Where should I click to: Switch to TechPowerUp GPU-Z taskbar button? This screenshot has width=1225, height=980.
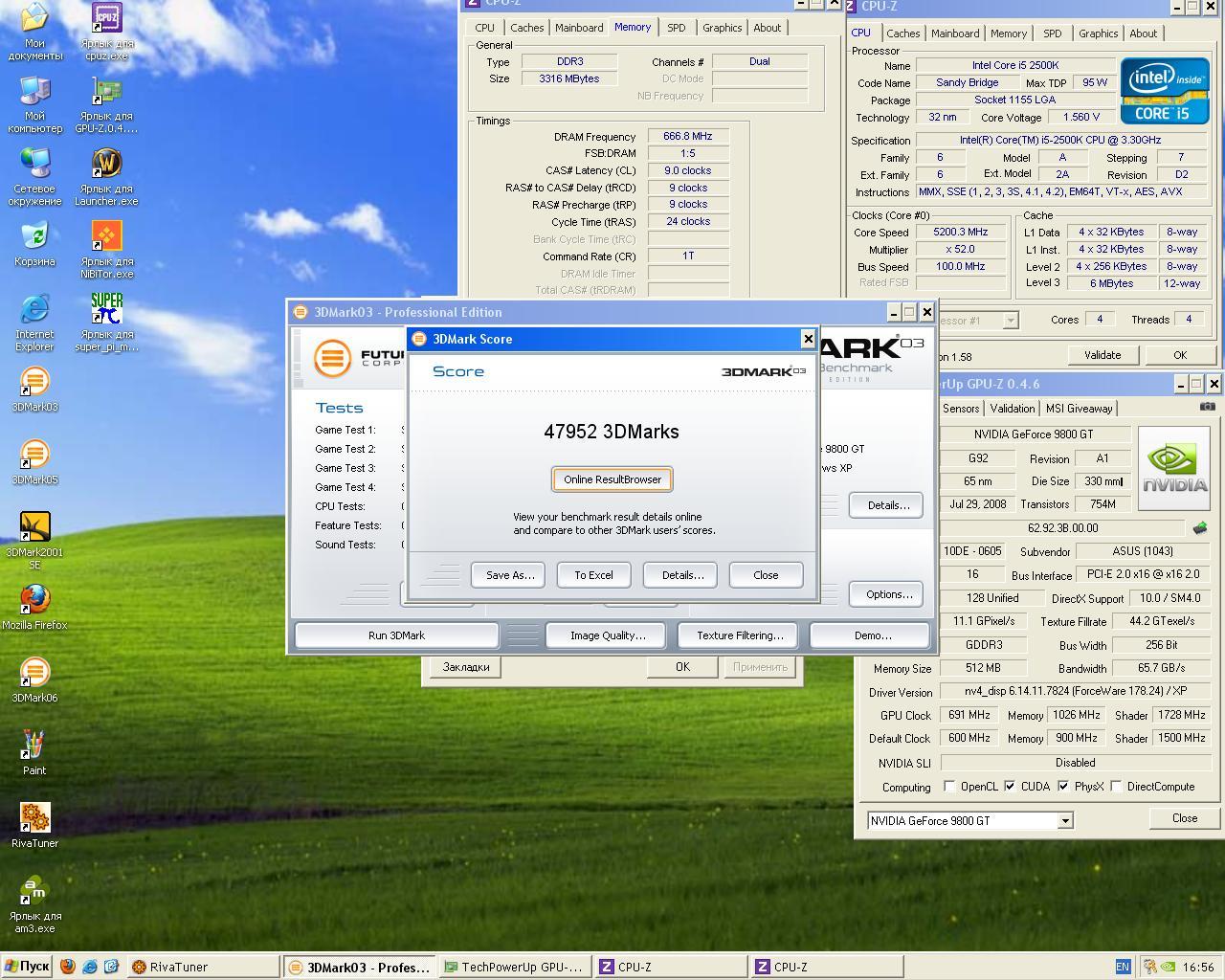click(515, 968)
